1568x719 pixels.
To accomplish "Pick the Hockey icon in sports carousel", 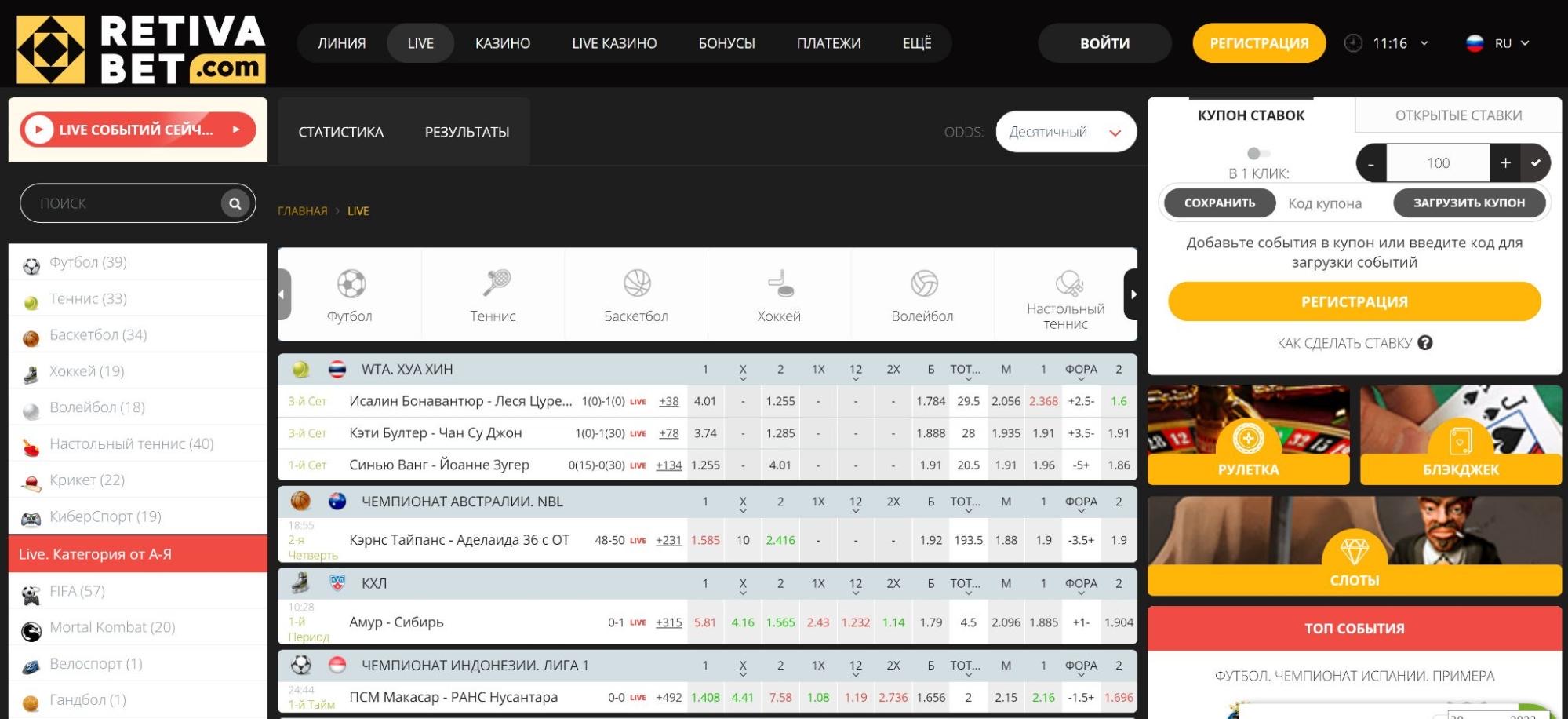I will click(x=780, y=283).
